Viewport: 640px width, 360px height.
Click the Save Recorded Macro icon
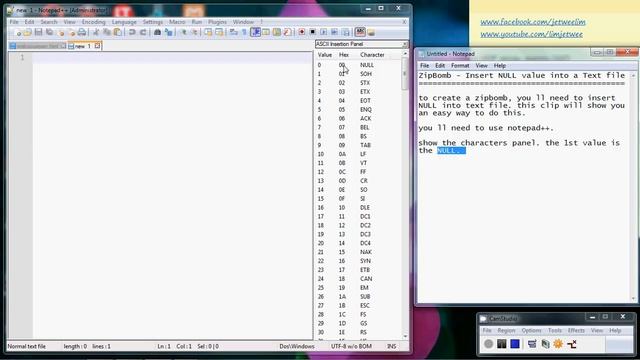point(346,32)
